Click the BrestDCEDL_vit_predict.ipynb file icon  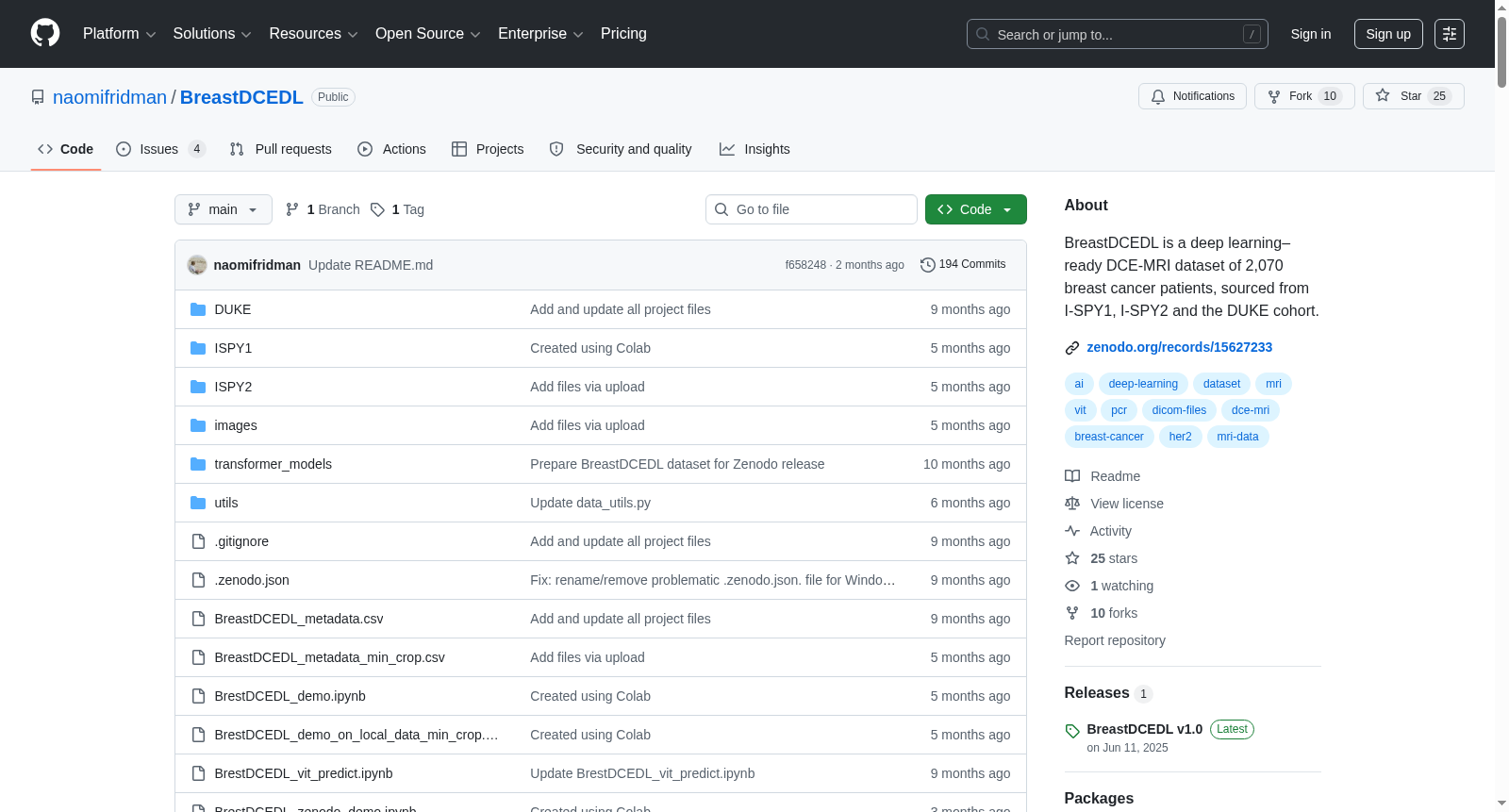tap(198, 773)
